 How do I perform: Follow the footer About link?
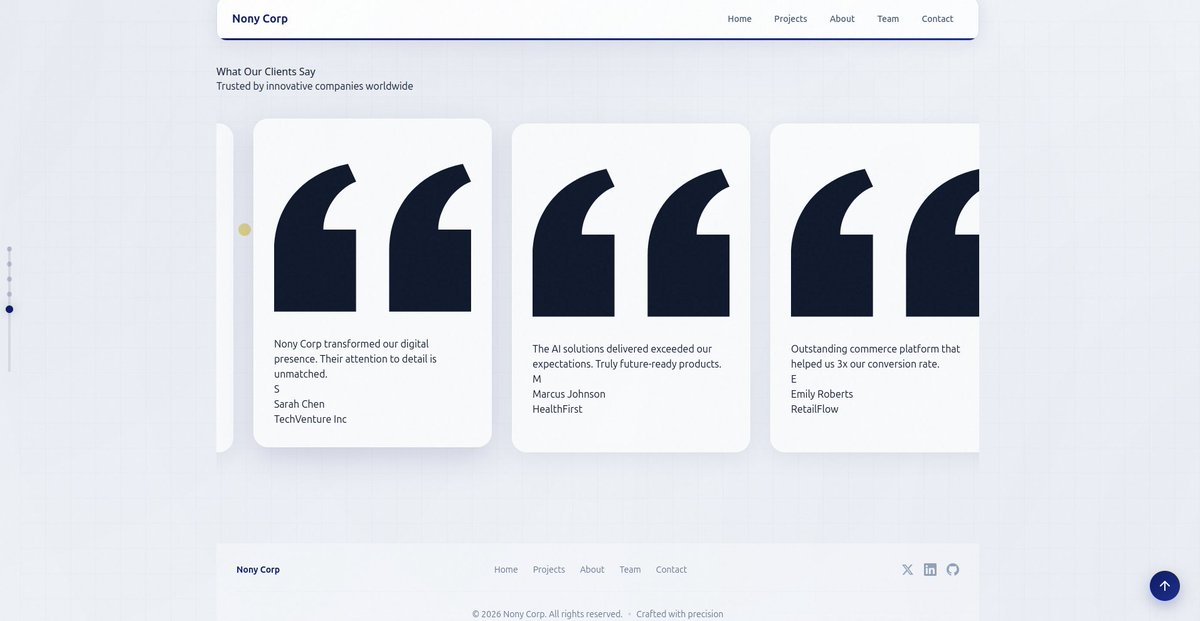coord(592,570)
